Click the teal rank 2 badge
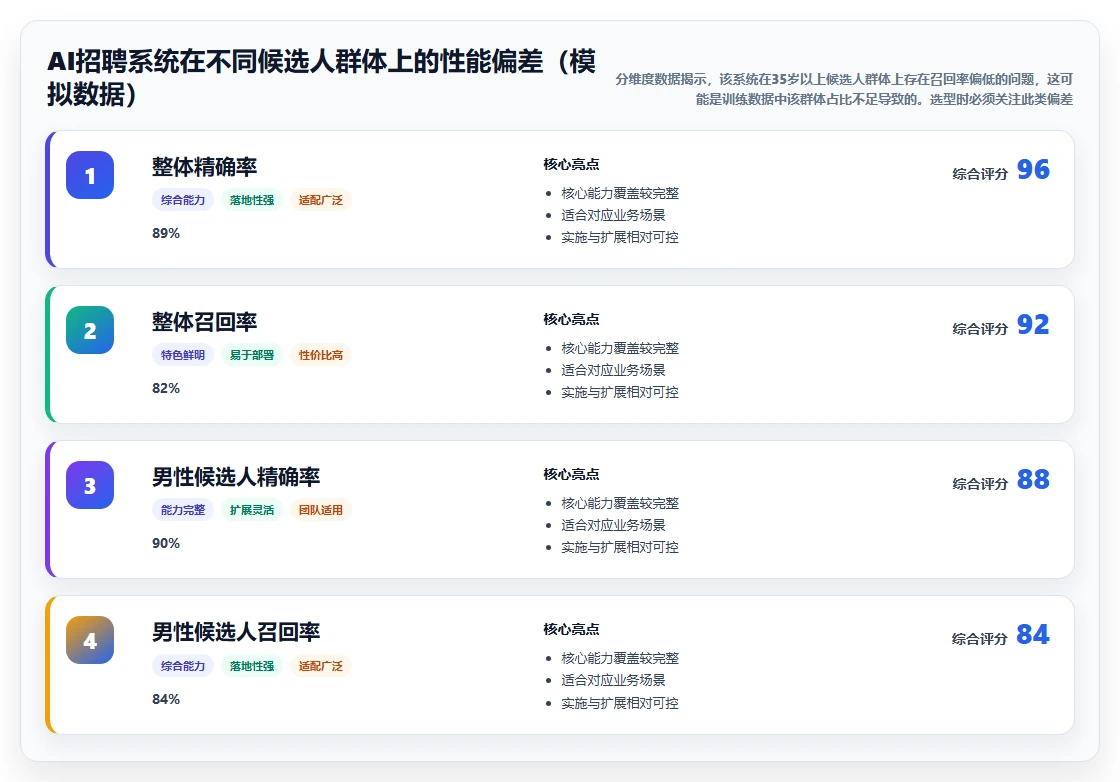 pyautogui.click(x=90, y=330)
